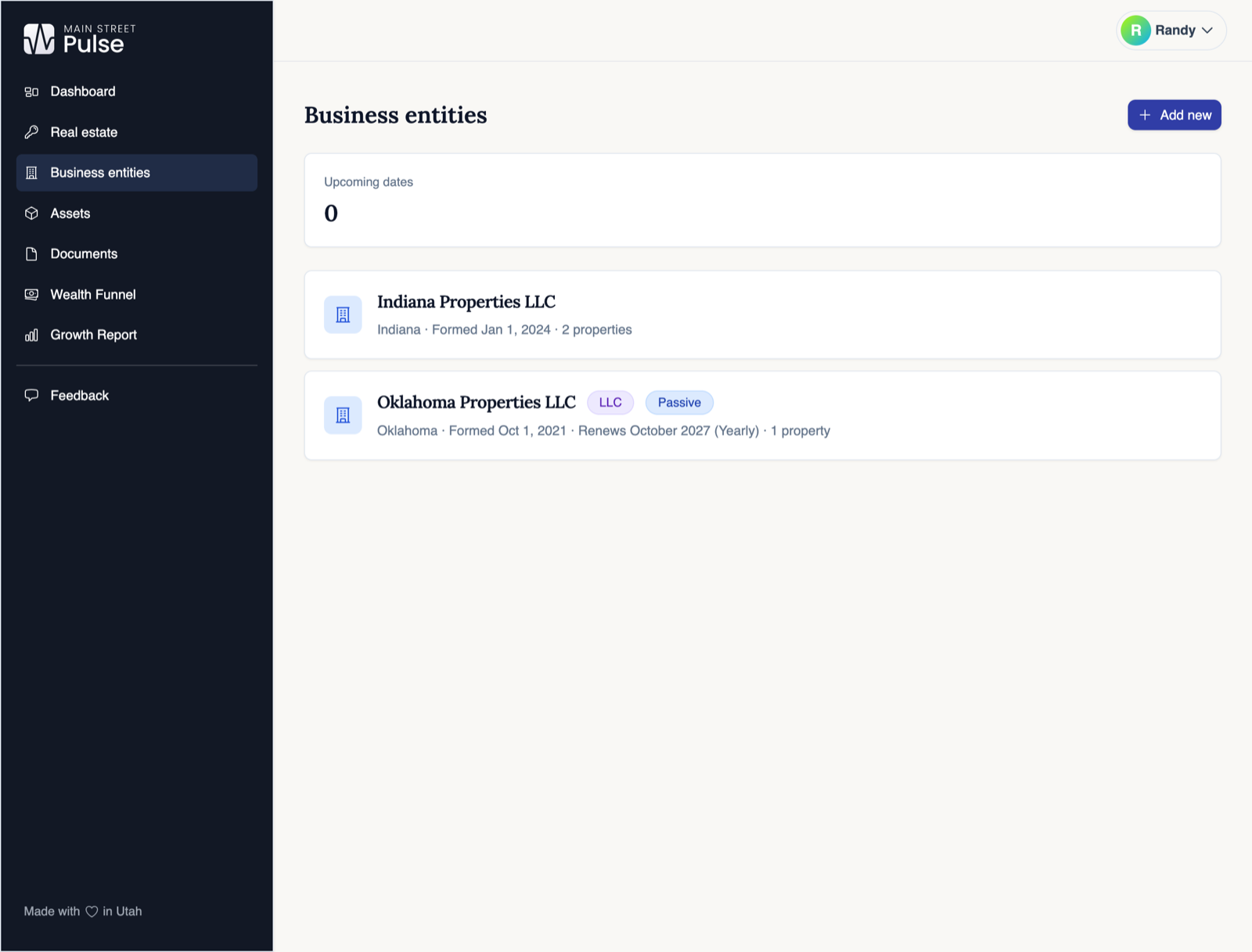Go to Real estate section

(137, 132)
